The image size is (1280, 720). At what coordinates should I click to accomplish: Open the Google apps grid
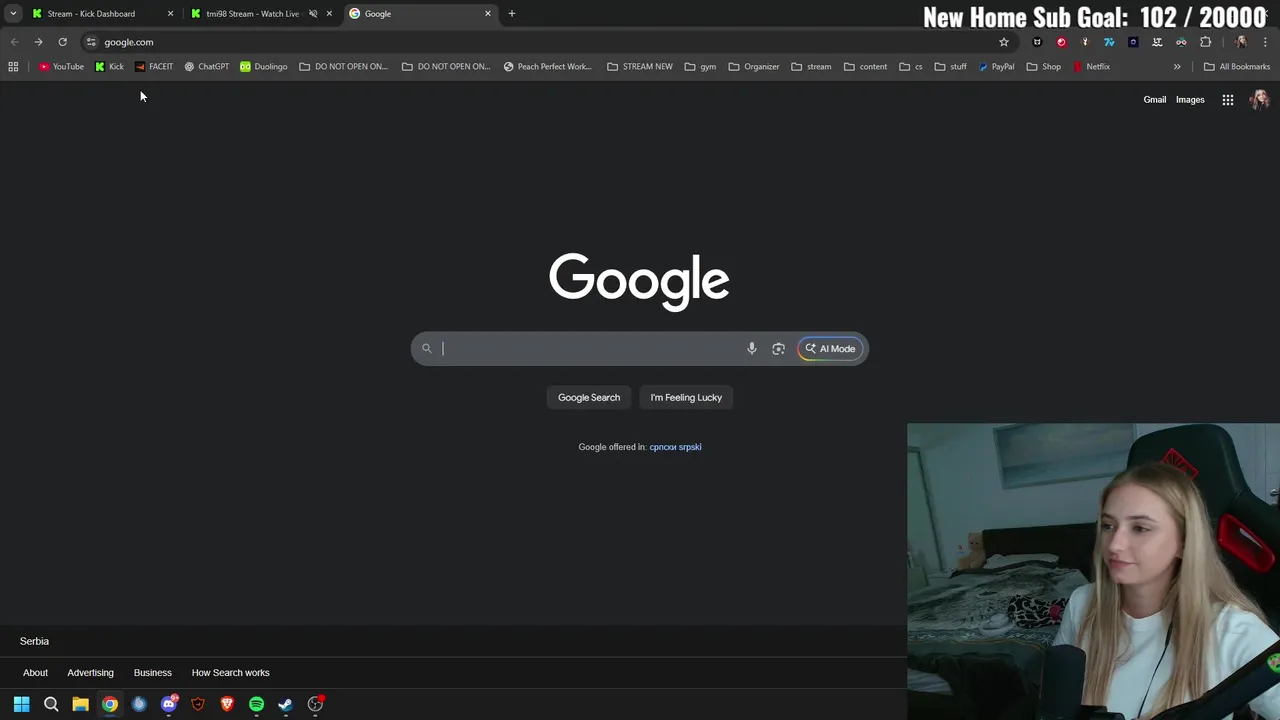click(x=1228, y=99)
